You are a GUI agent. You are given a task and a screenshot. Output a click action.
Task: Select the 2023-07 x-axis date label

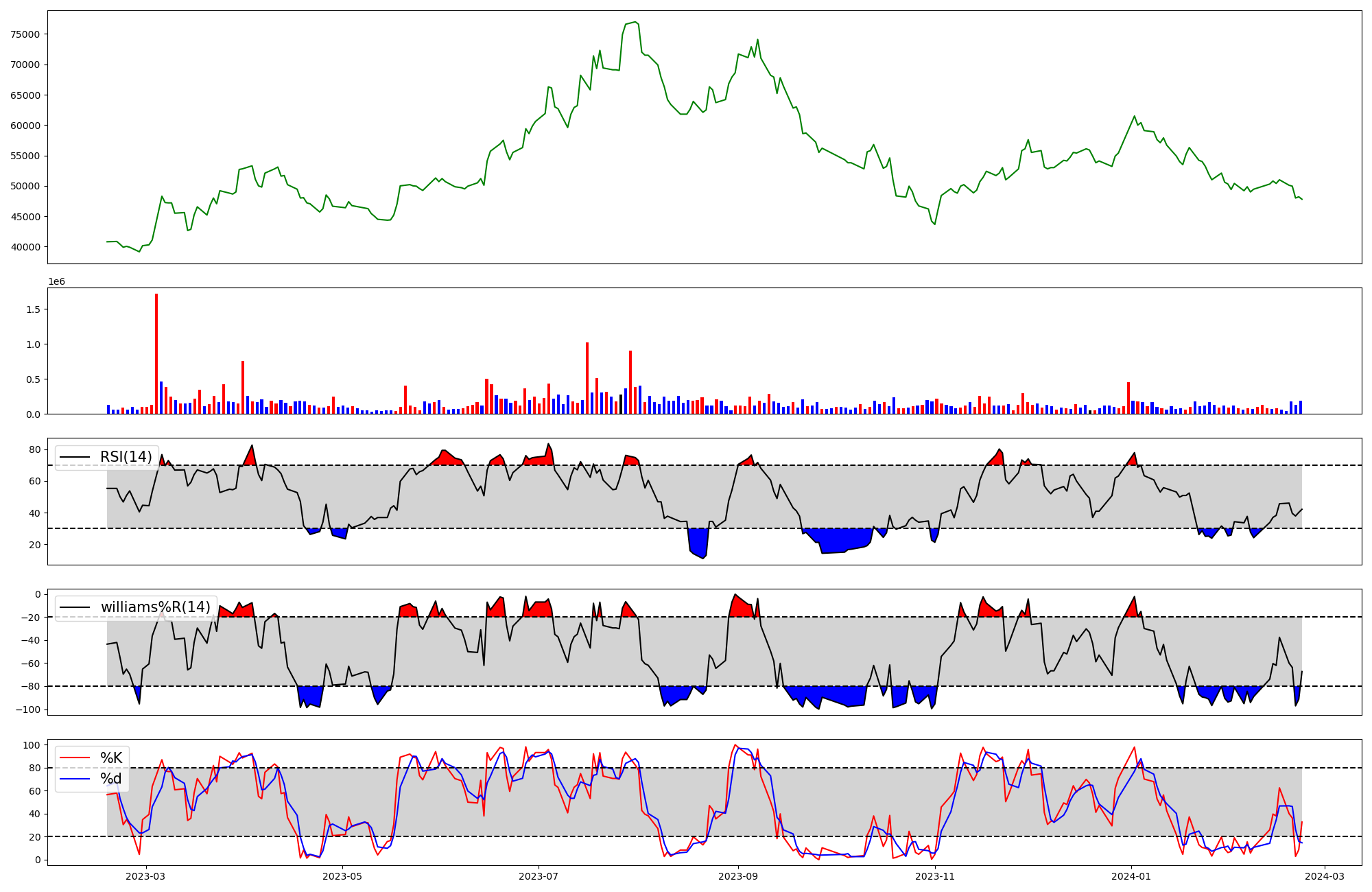[539, 876]
